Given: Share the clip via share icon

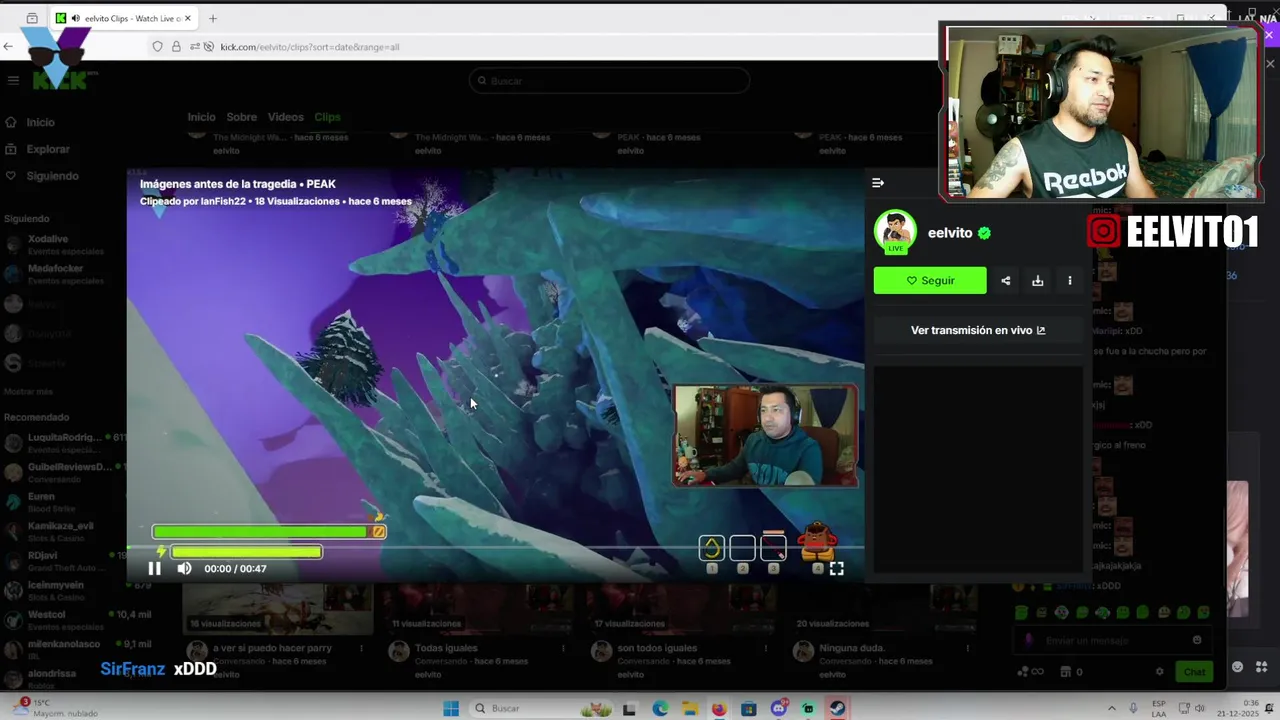Looking at the screenshot, I should point(1006,281).
